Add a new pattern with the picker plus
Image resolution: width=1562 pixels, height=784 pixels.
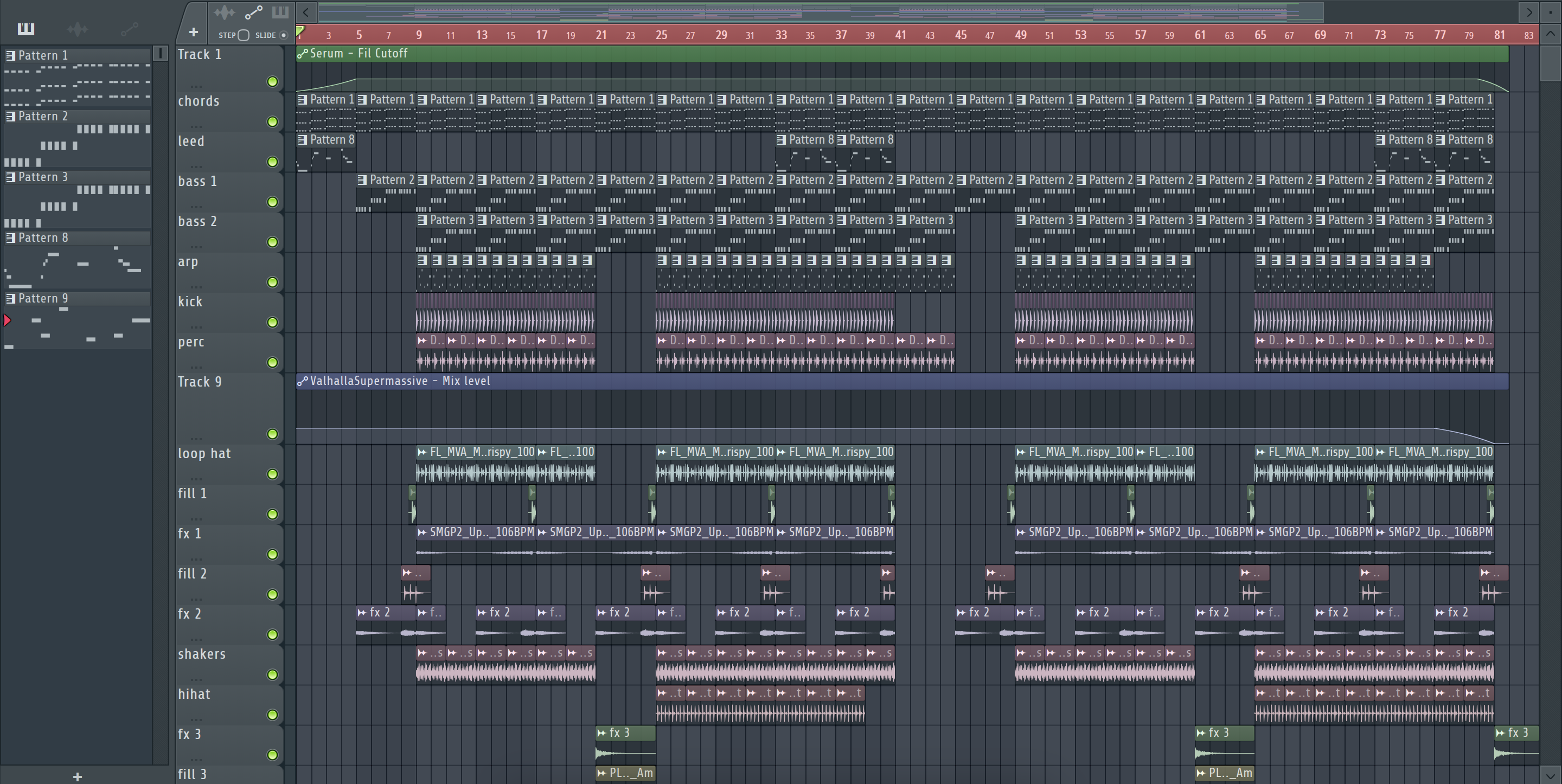tap(78, 777)
